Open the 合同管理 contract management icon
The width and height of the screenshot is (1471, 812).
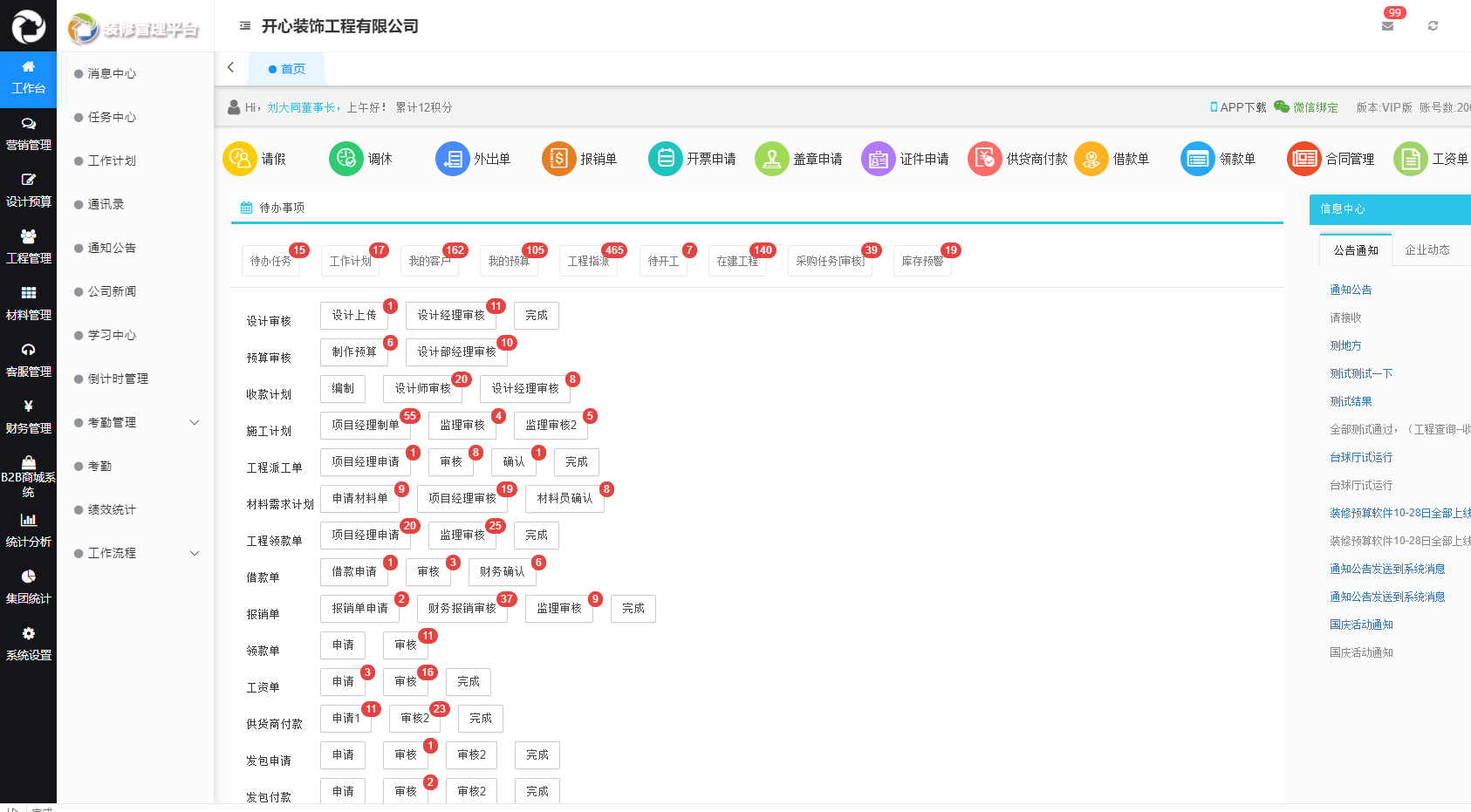pos(1304,159)
